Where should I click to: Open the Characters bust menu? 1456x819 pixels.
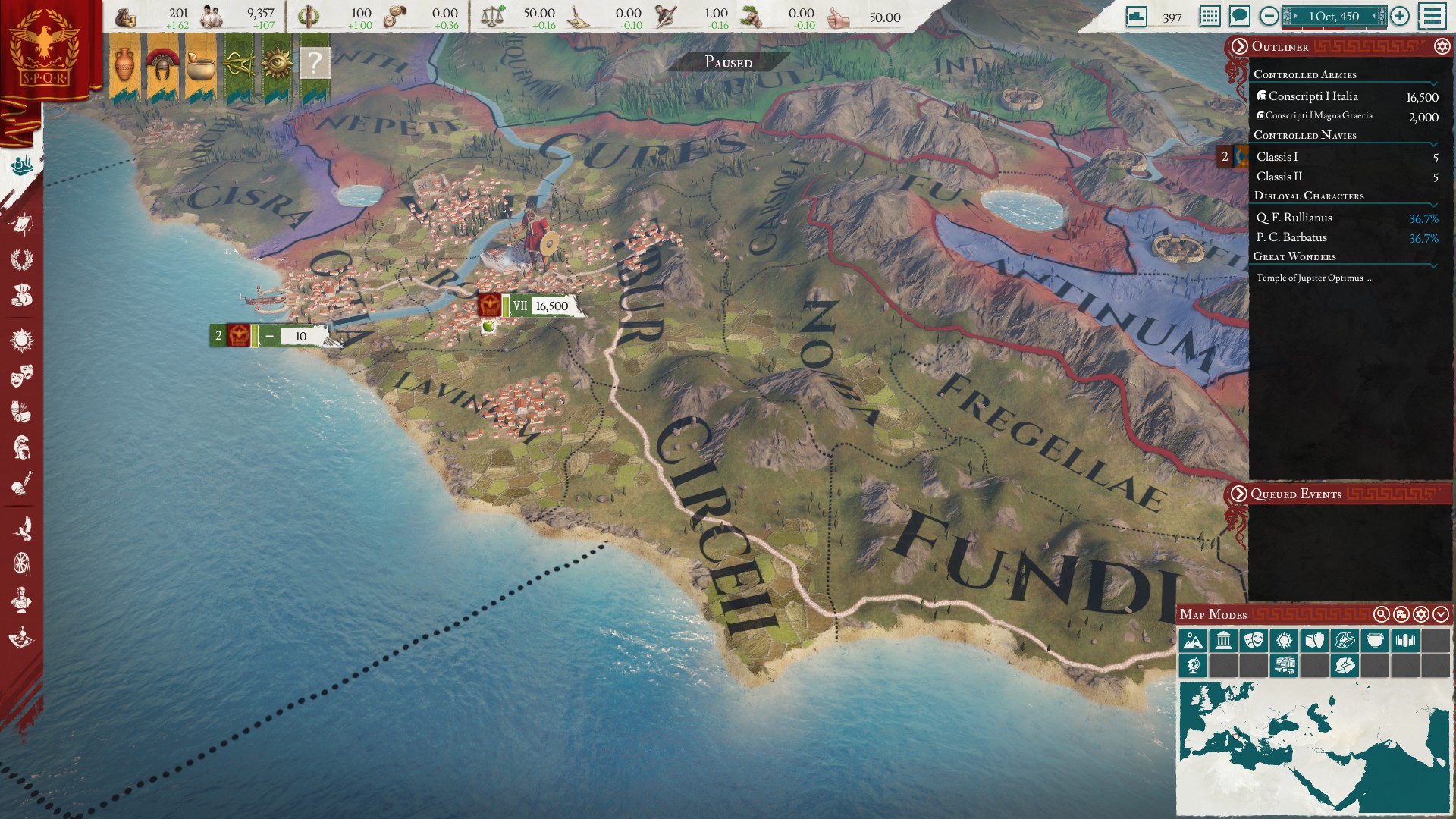[x=21, y=600]
